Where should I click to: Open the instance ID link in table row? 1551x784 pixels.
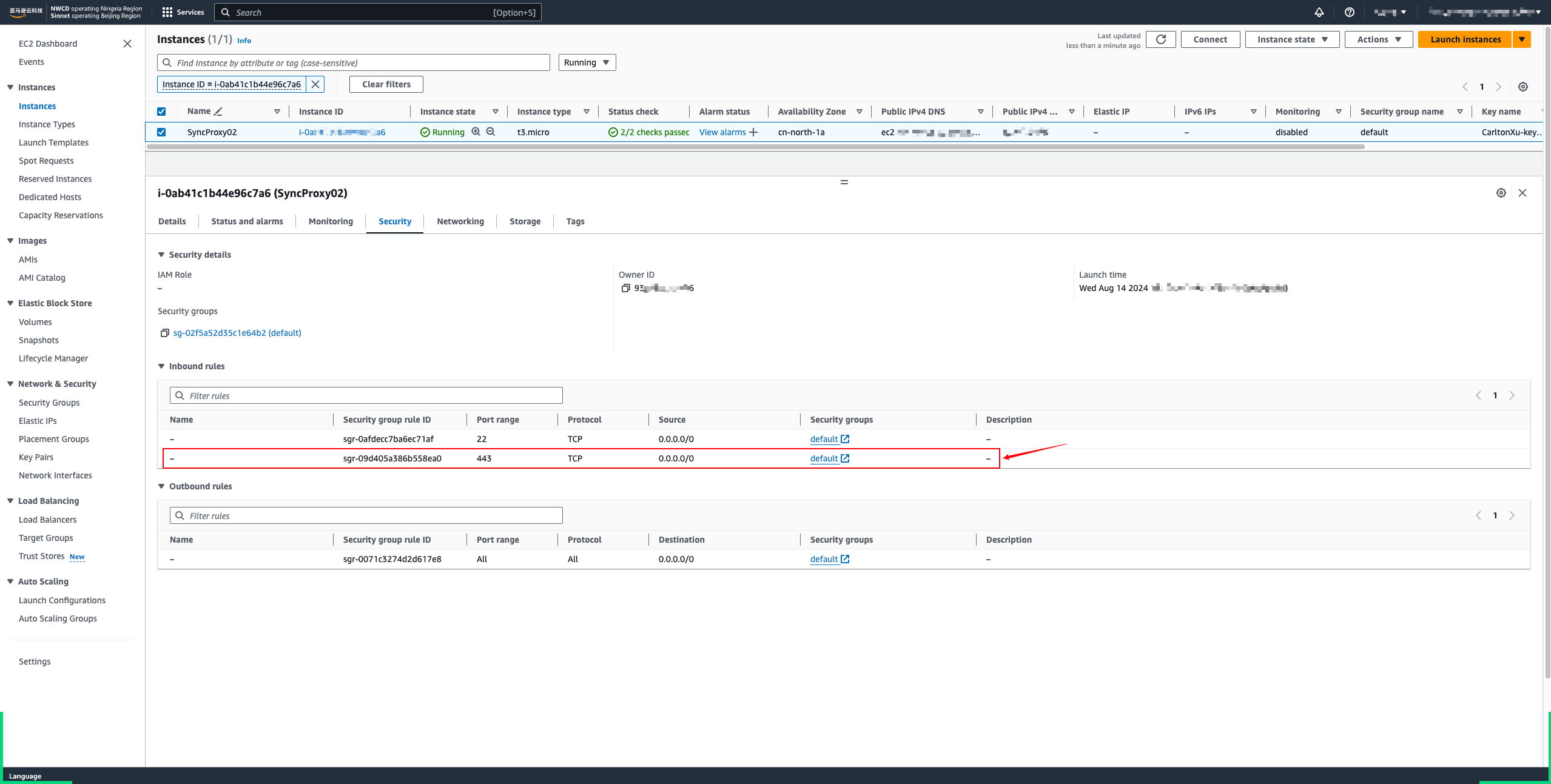point(341,132)
